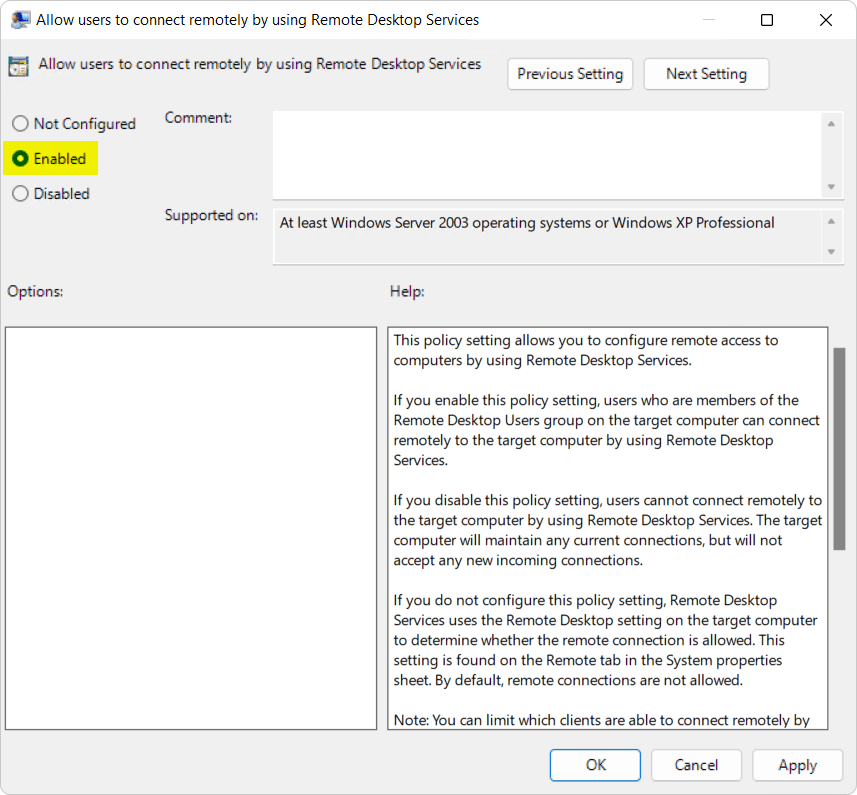Click the empty Options list box
The height and width of the screenshot is (795, 857).
point(191,528)
